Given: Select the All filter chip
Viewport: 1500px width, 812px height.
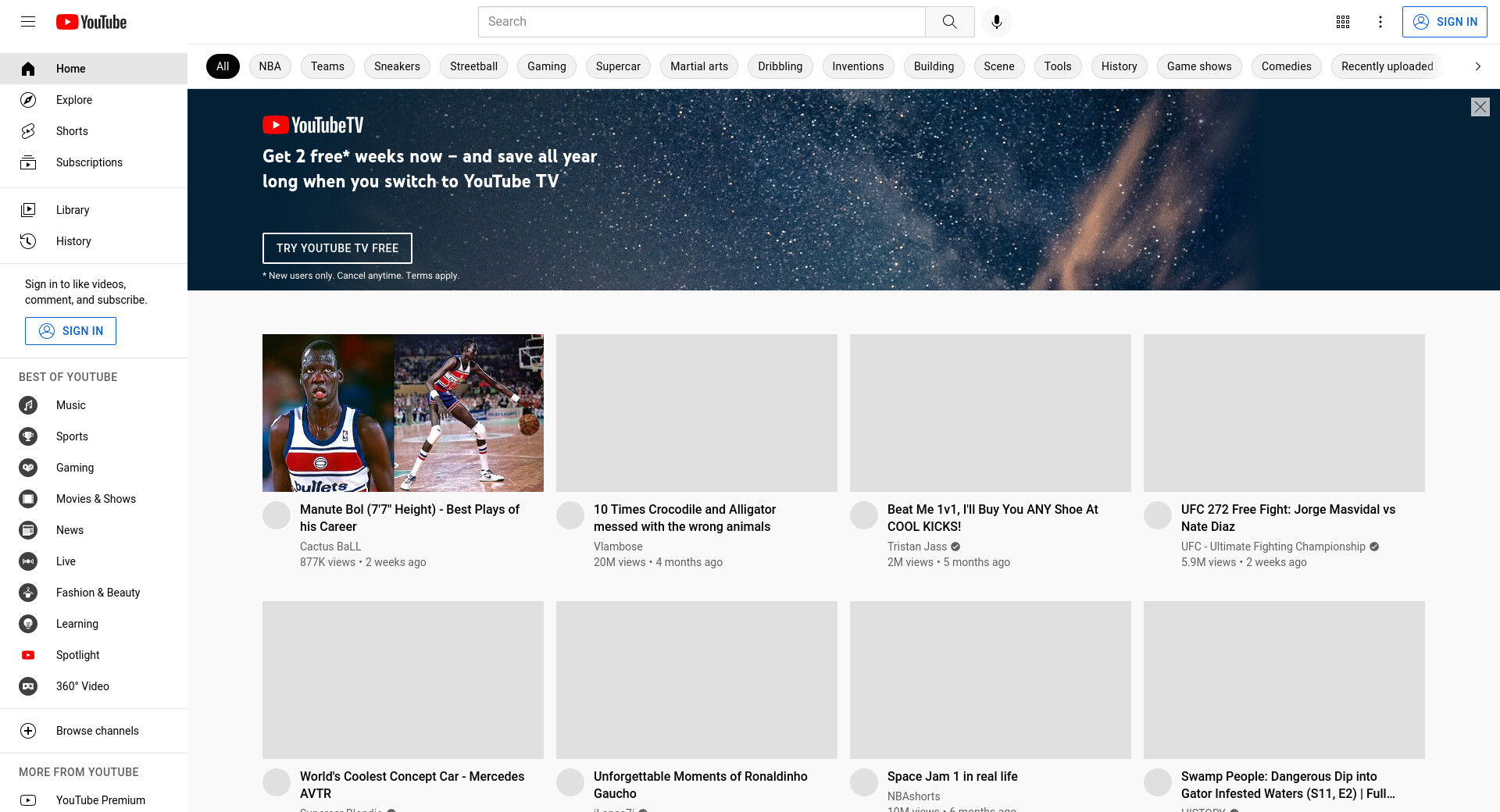Looking at the screenshot, I should 223,66.
